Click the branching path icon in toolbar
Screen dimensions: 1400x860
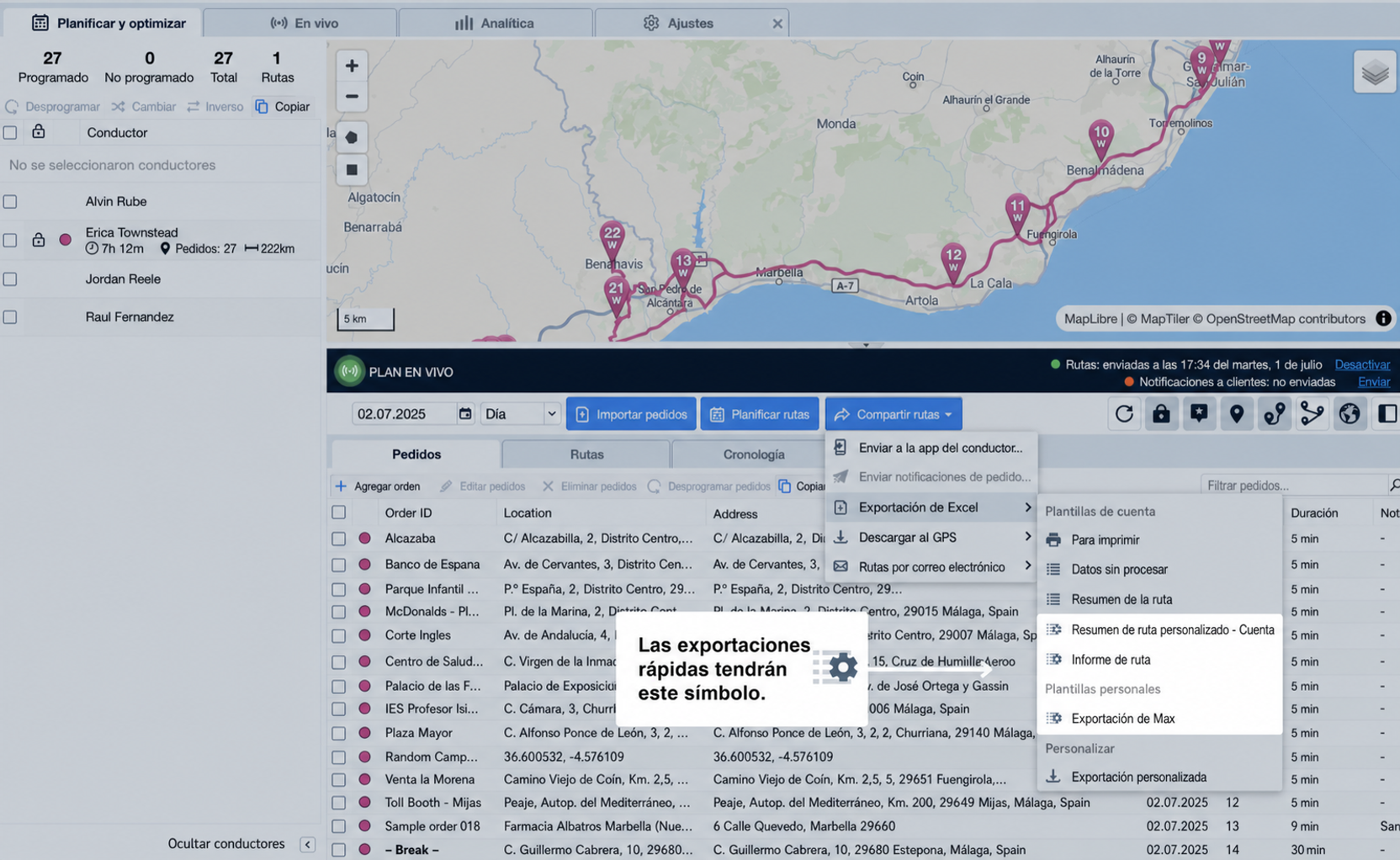[1312, 413]
